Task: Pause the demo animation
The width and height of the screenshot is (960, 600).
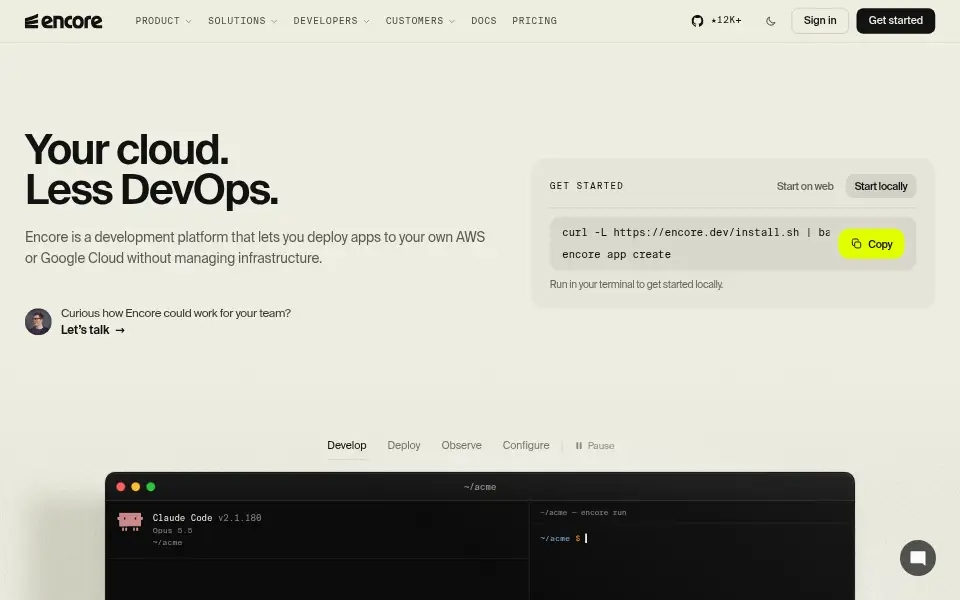Action: pos(594,446)
